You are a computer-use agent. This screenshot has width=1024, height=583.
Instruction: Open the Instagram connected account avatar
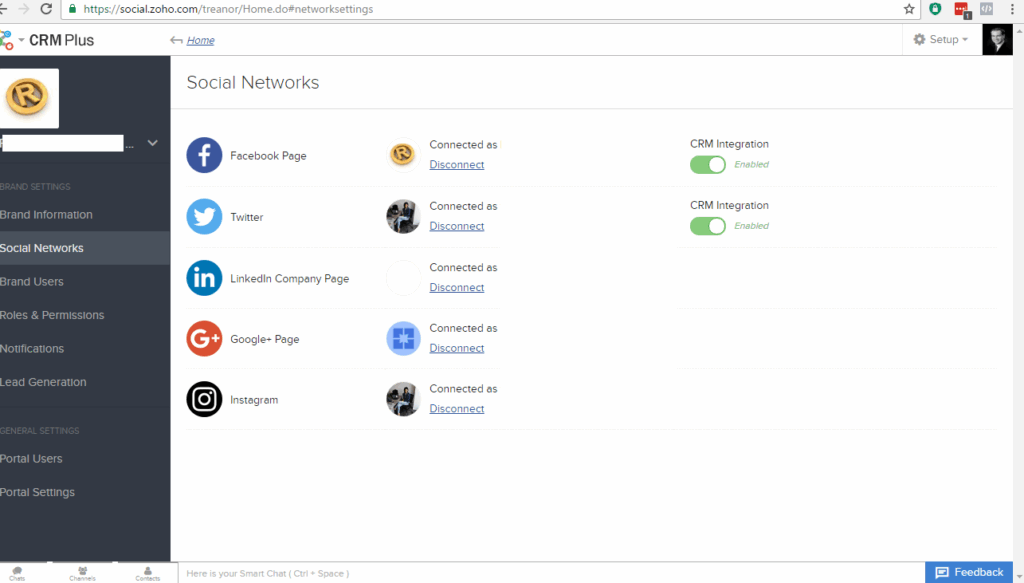403,399
